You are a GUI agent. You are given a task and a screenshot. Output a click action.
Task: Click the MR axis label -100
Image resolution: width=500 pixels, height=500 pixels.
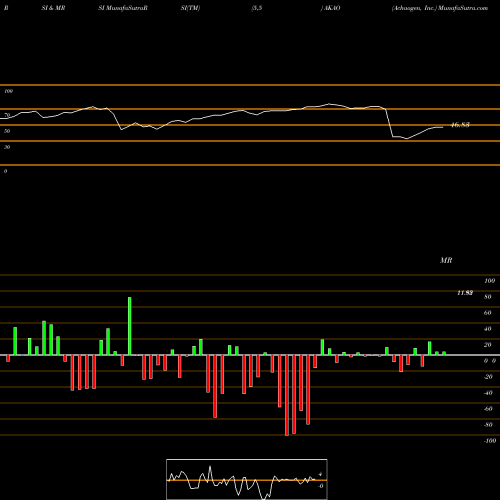(x=490, y=441)
